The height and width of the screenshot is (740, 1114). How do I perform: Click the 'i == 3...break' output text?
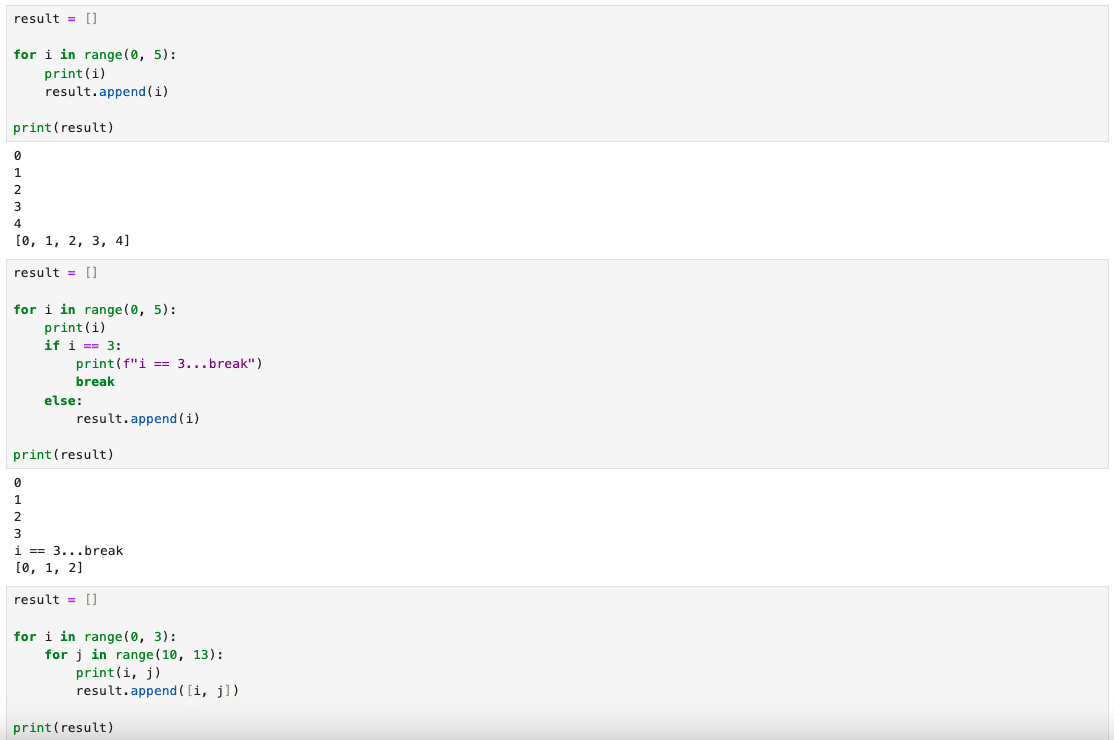(69, 550)
